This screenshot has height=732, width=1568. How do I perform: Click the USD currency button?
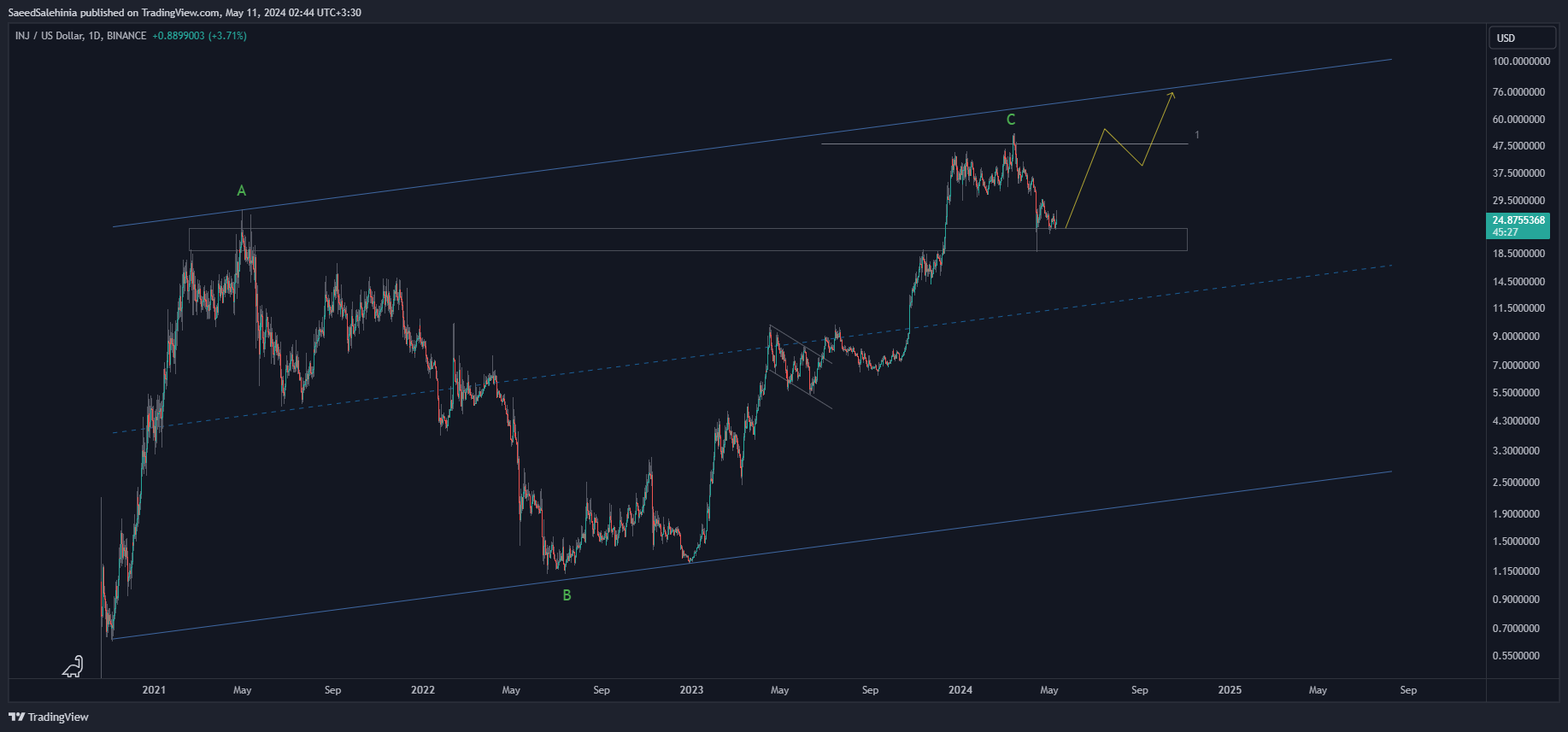(1524, 38)
